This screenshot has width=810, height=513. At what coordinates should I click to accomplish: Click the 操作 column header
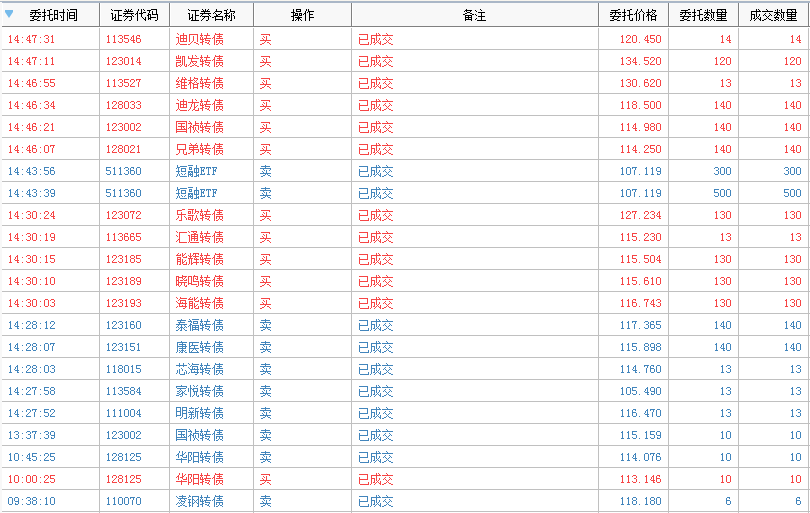click(x=302, y=15)
